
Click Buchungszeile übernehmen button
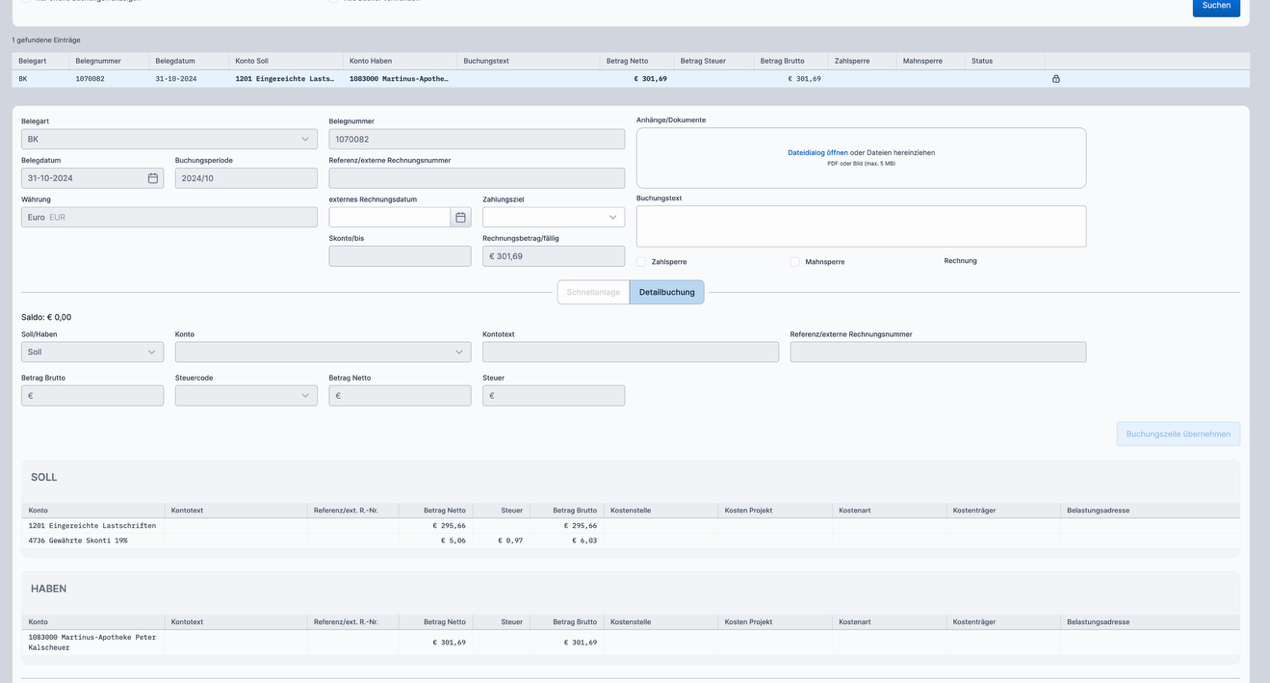tap(1177, 434)
